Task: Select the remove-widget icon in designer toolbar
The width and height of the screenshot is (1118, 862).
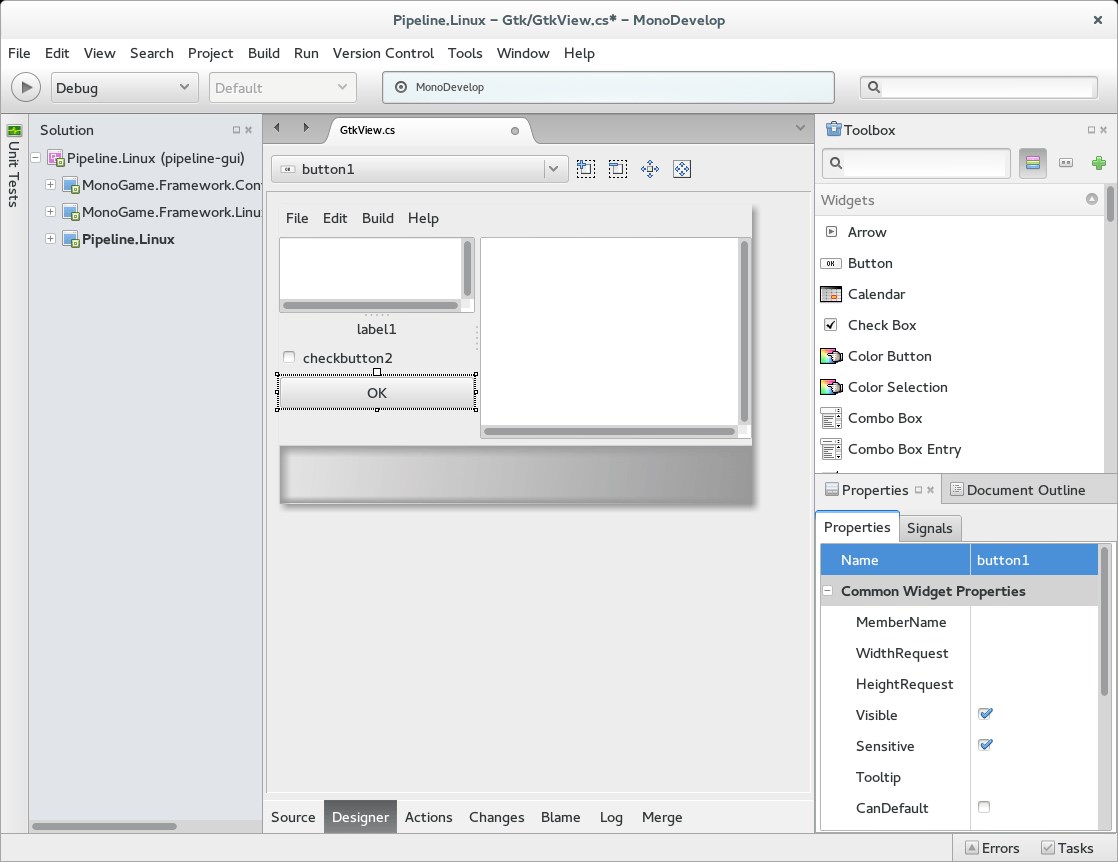Action: (618, 169)
